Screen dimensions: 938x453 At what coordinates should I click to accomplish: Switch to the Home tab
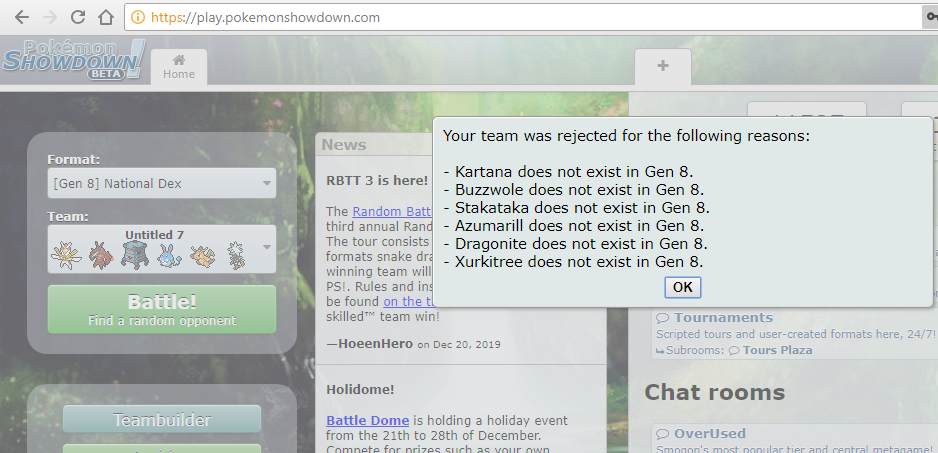[x=179, y=66]
